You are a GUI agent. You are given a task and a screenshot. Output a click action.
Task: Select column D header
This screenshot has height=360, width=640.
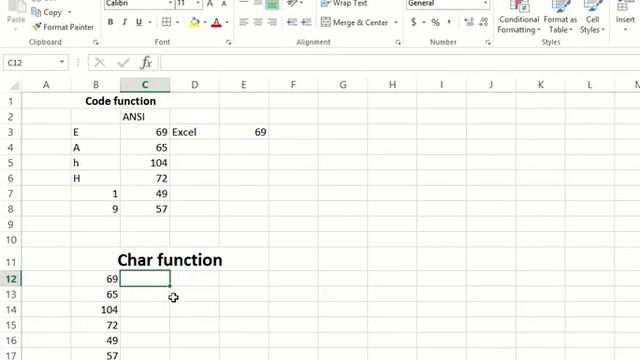[x=195, y=85]
